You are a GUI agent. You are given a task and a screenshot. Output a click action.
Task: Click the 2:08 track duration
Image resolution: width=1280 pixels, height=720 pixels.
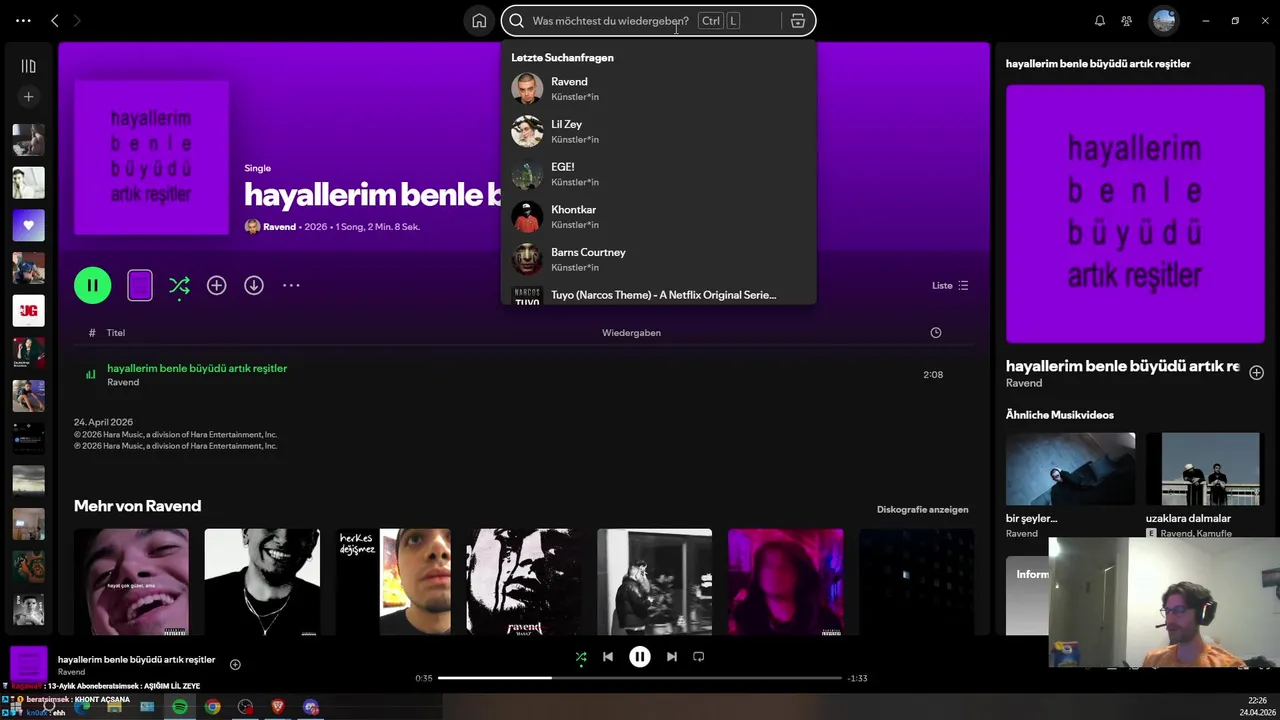933,375
